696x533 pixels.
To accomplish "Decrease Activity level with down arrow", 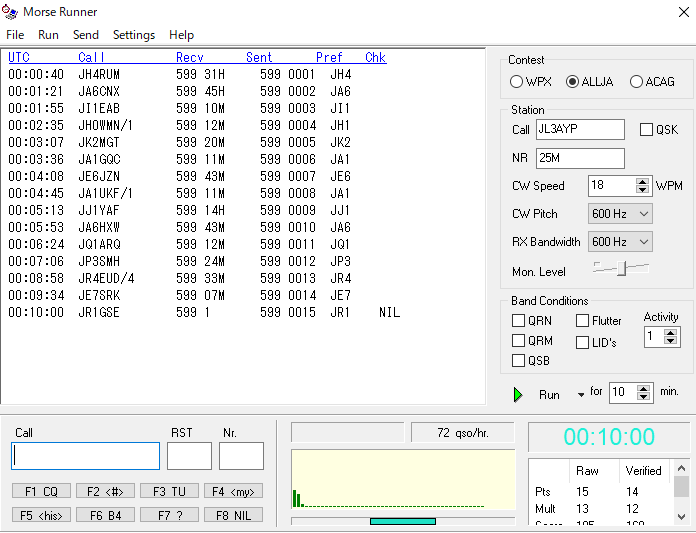I will pyautogui.click(x=670, y=340).
